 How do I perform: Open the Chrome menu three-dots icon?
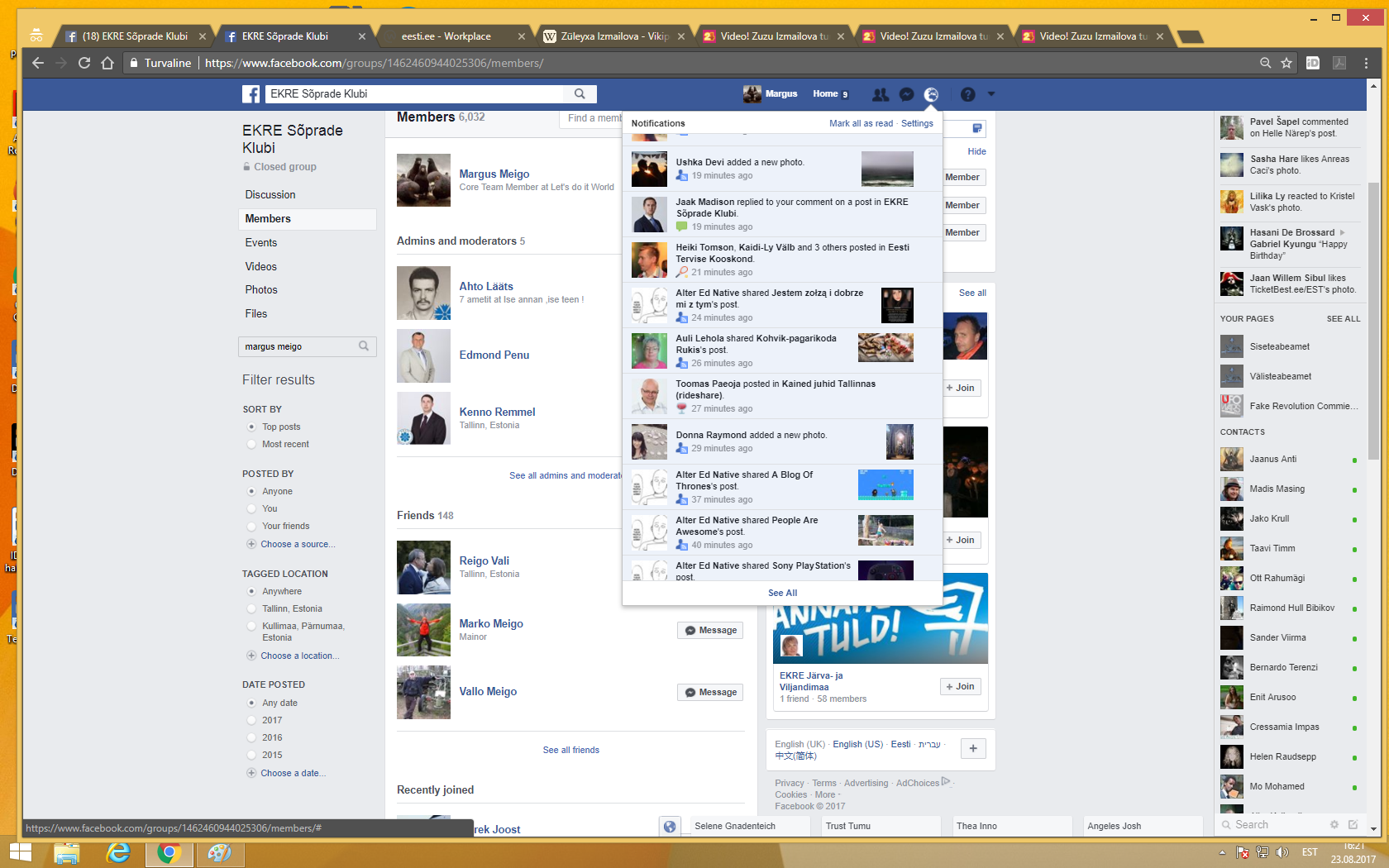(1366, 63)
